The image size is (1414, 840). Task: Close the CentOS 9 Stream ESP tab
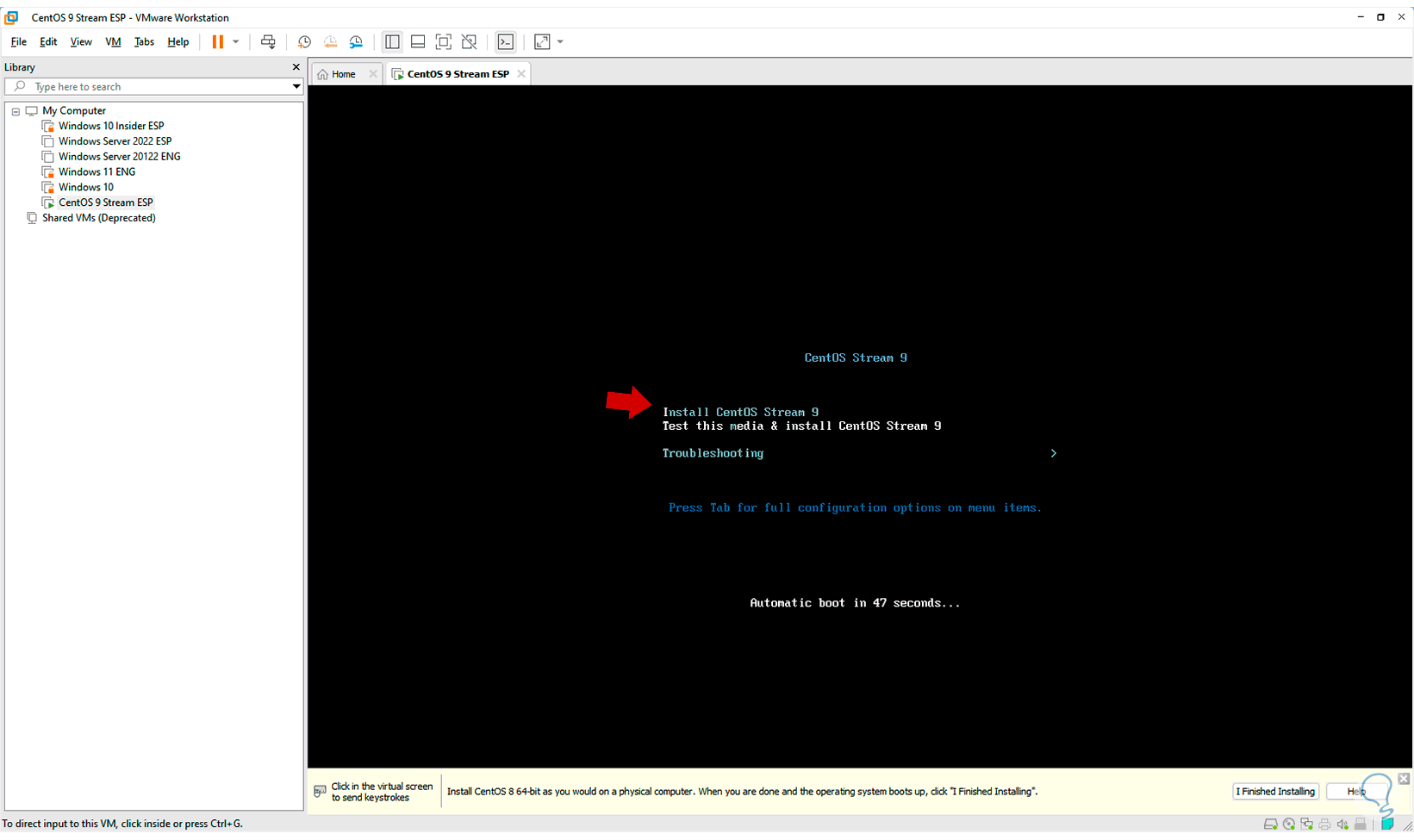click(x=521, y=74)
